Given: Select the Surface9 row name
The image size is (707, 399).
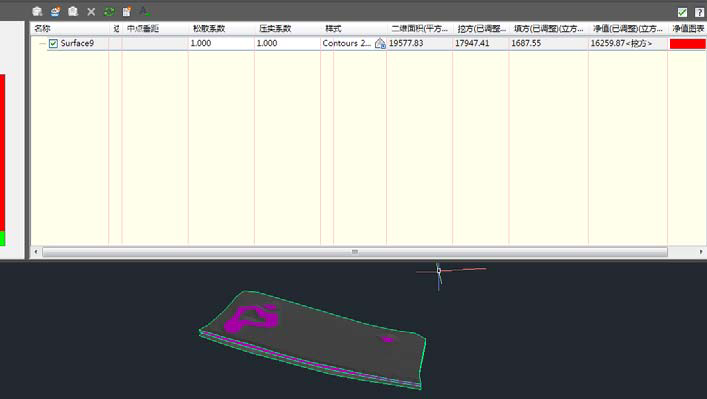Looking at the screenshot, I should pyautogui.click(x=77, y=43).
